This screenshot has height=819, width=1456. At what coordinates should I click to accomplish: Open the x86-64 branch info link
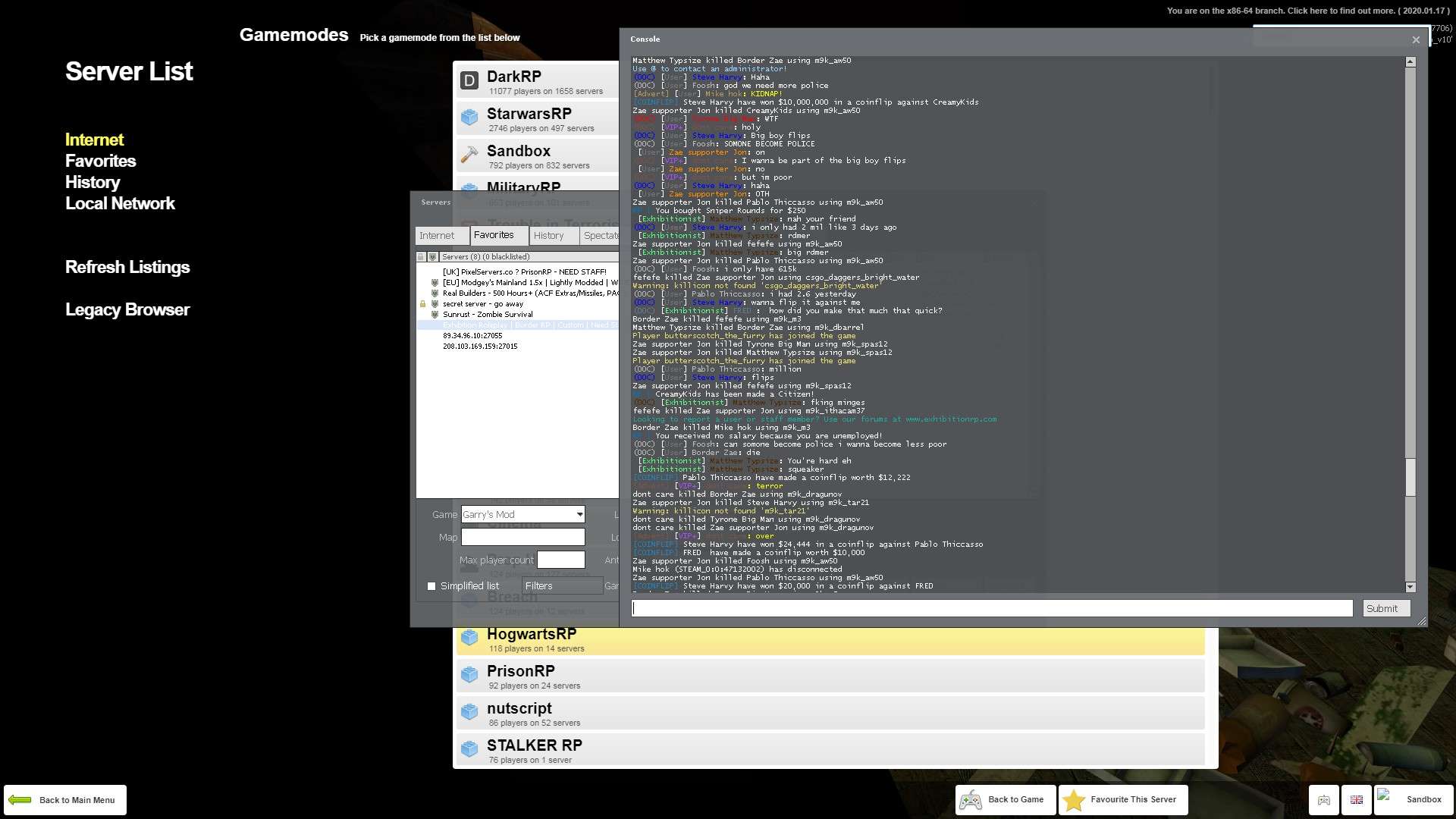(x=1308, y=11)
